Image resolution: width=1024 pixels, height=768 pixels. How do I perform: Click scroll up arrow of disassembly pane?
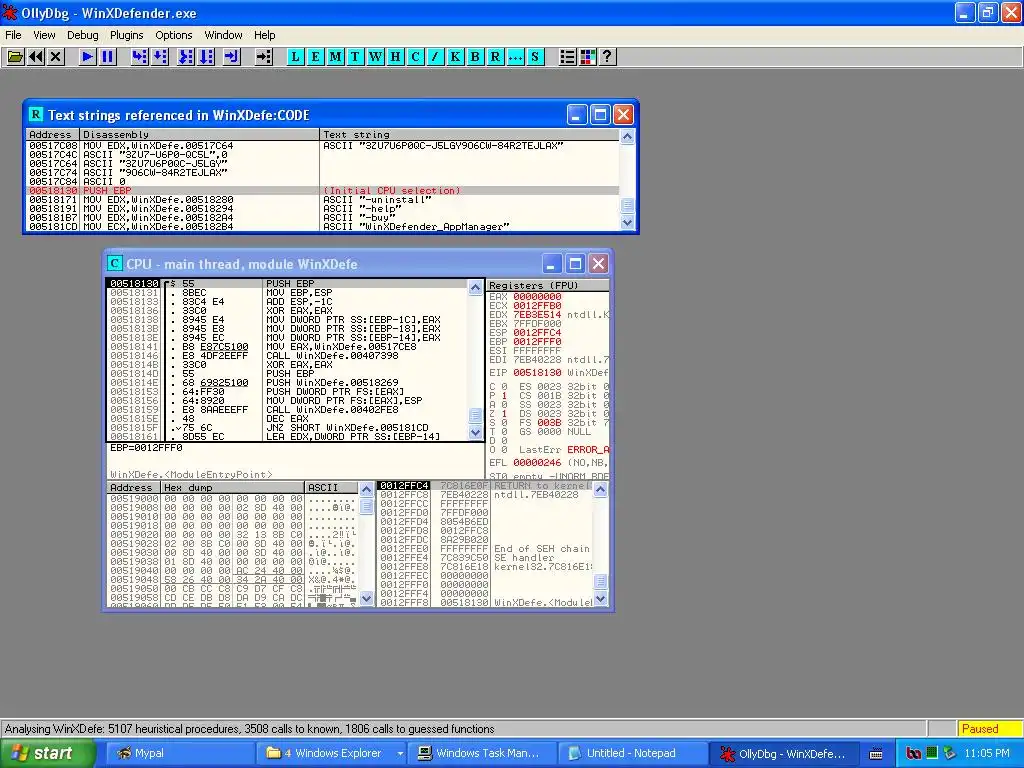coord(475,287)
